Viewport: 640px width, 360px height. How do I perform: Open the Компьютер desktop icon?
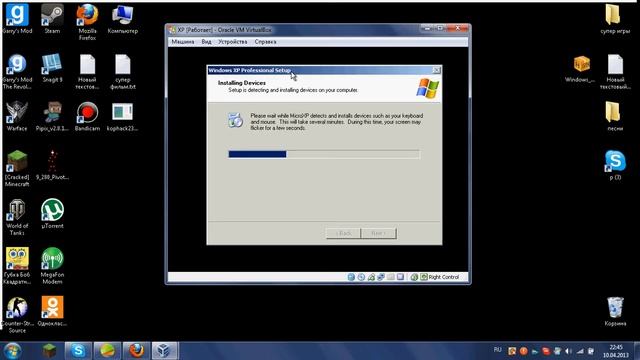click(122, 19)
